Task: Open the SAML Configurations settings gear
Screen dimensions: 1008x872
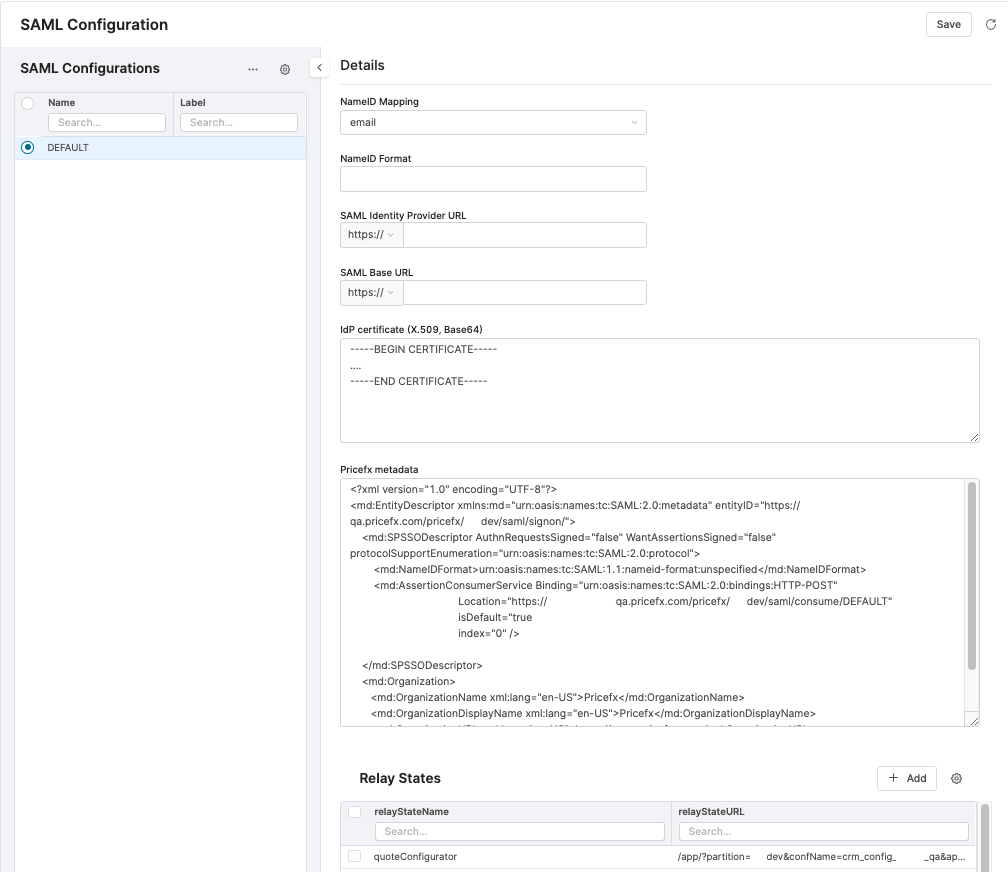Action: point(285,69)
